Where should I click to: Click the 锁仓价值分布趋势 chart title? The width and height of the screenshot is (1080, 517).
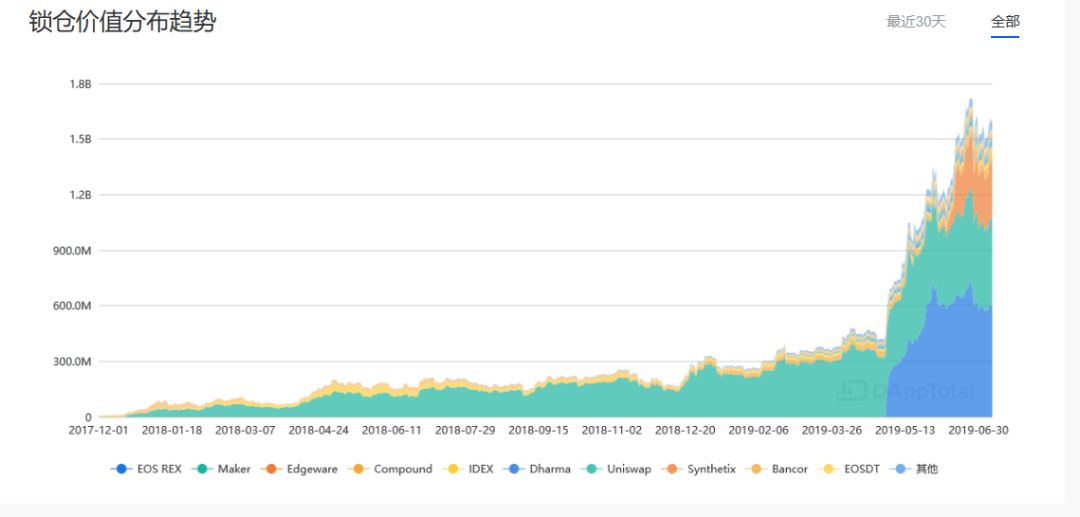click(123, 22)
